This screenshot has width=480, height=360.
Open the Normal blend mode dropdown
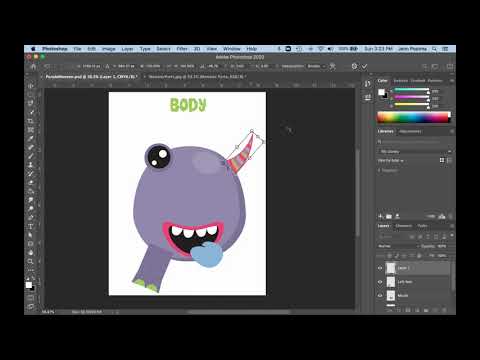(x=398, y=246)
